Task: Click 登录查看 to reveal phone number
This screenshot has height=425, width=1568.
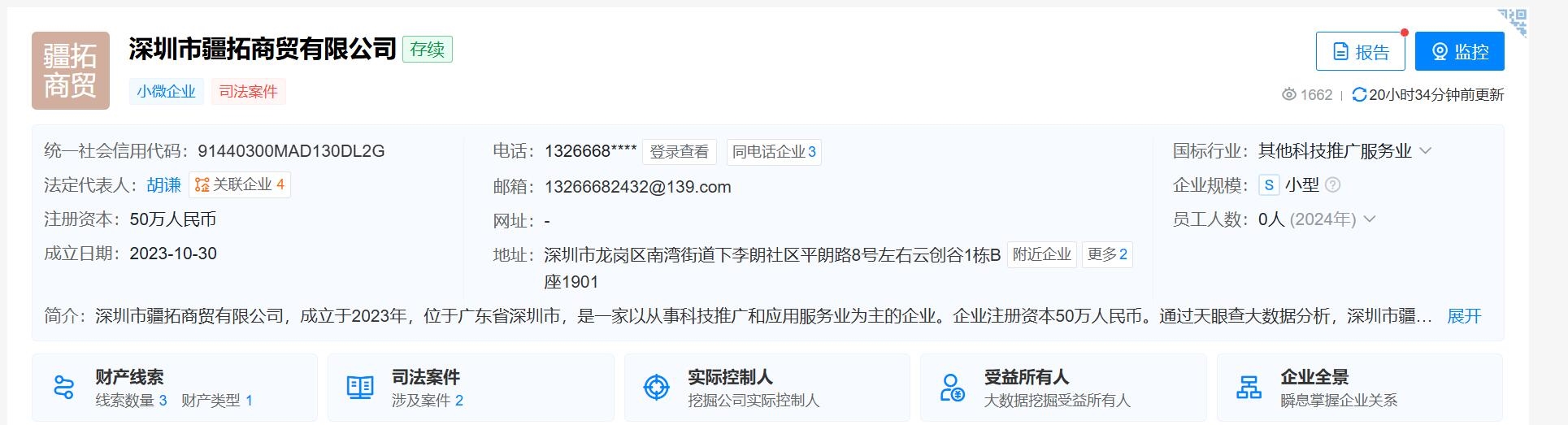Action: point(679,152)
